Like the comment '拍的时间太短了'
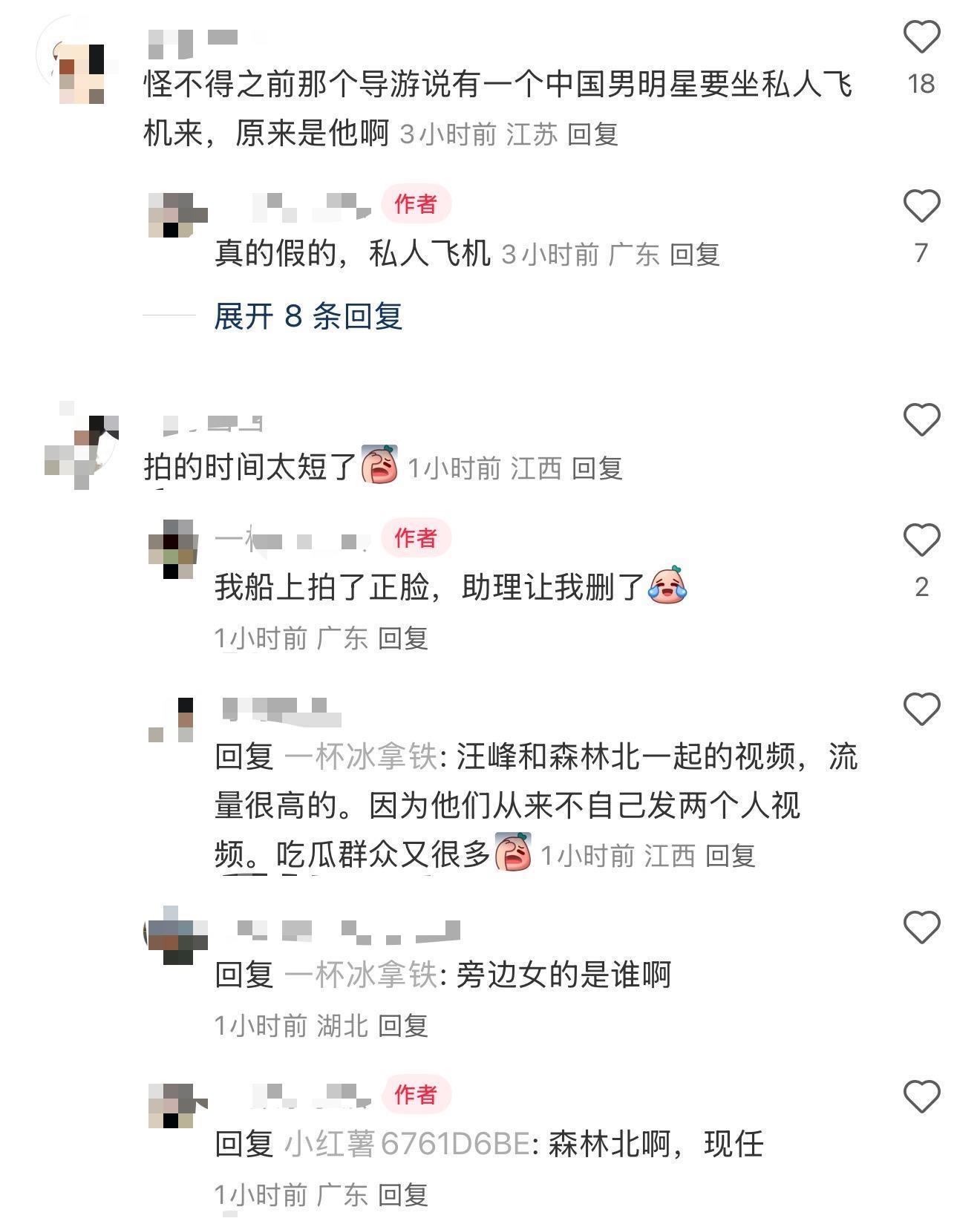Viewport: 980px width, 1224px height. 921,419
